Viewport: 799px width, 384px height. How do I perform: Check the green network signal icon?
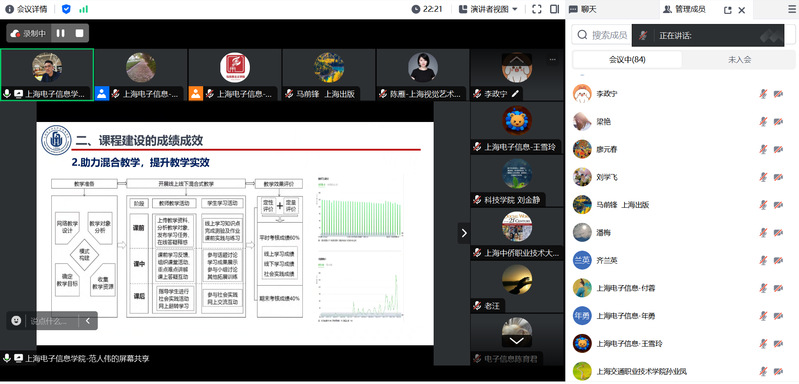click(84, 9)
